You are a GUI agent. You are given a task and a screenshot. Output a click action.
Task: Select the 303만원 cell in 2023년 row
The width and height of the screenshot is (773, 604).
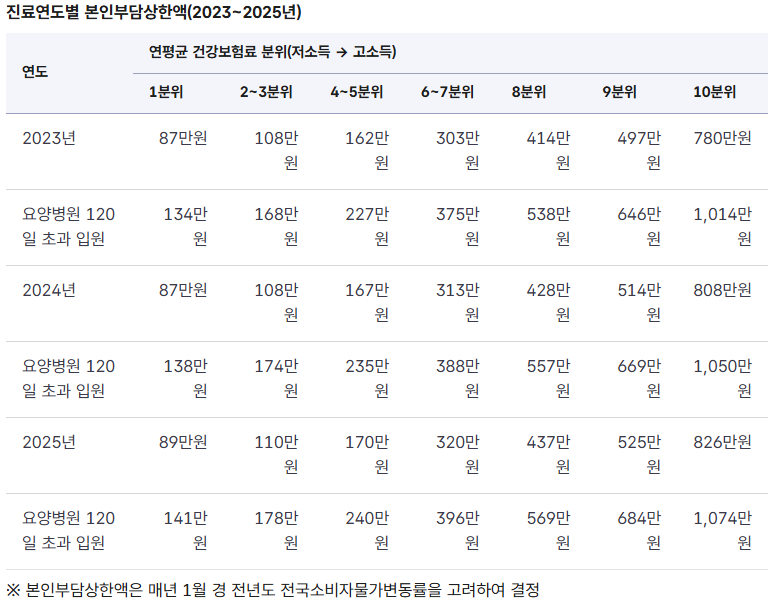tap(458, 150)
